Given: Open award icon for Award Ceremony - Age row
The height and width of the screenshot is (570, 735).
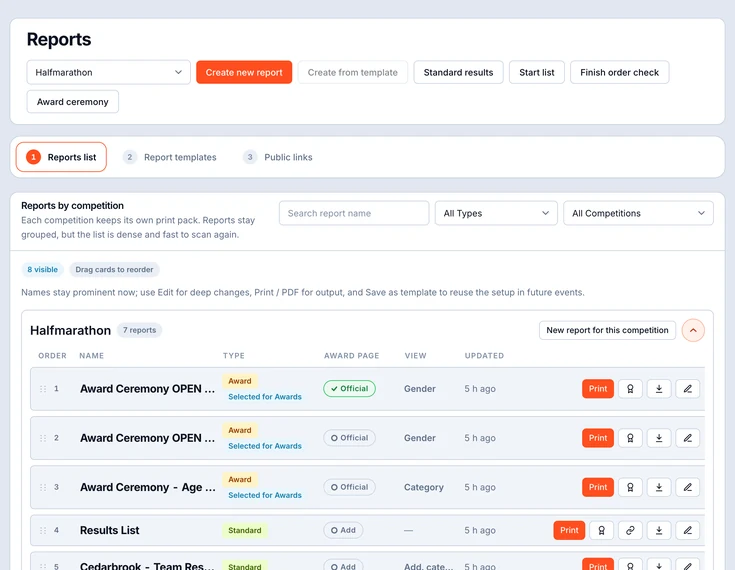Looking at the screenshot, I should [x=630, y=487].
